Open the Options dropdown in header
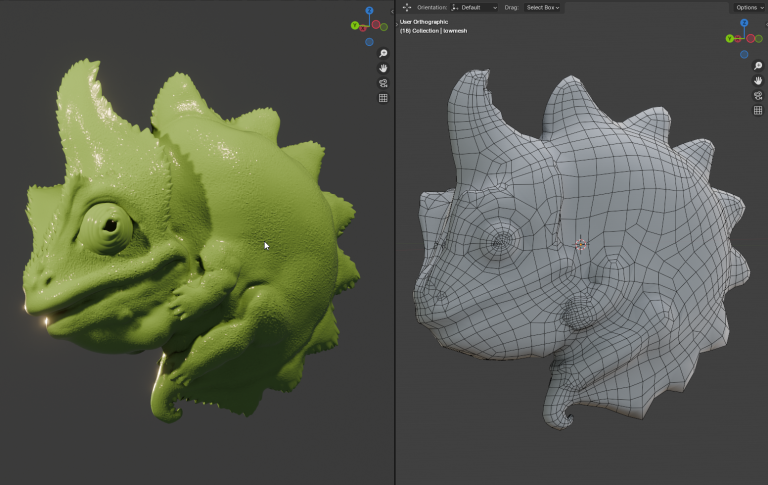Image resolution: width=768 pixels, height=485 pixels. pyautogui.click(x=749, y=7)
